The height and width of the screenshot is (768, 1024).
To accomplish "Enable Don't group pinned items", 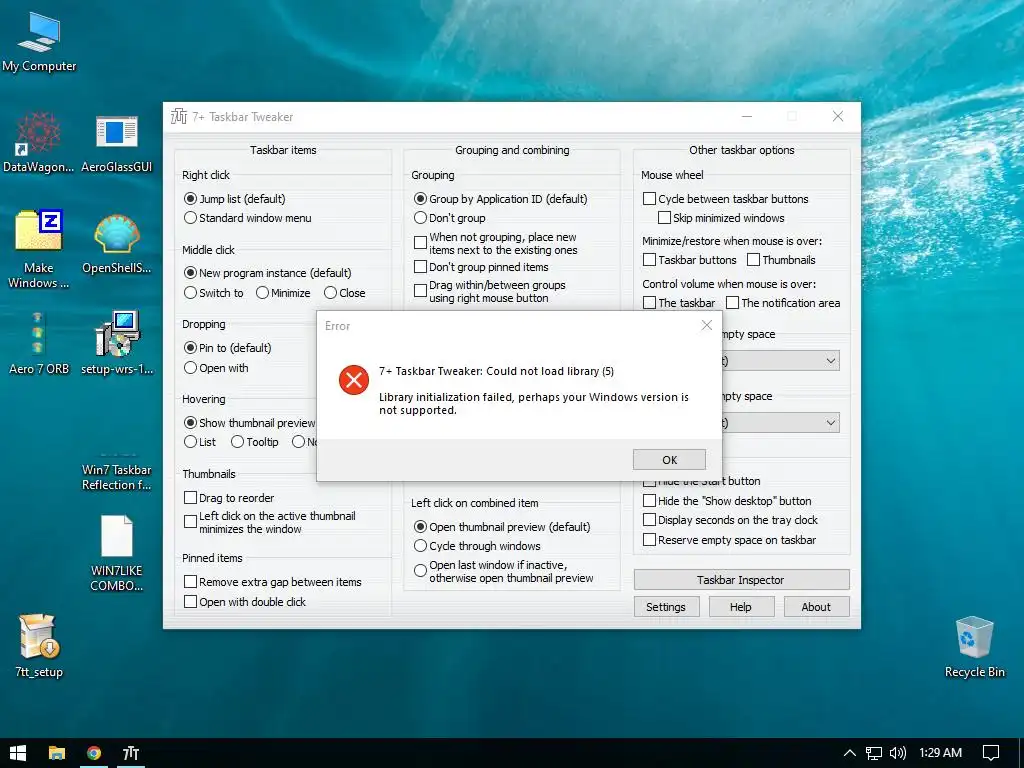I will click(481, 266).
